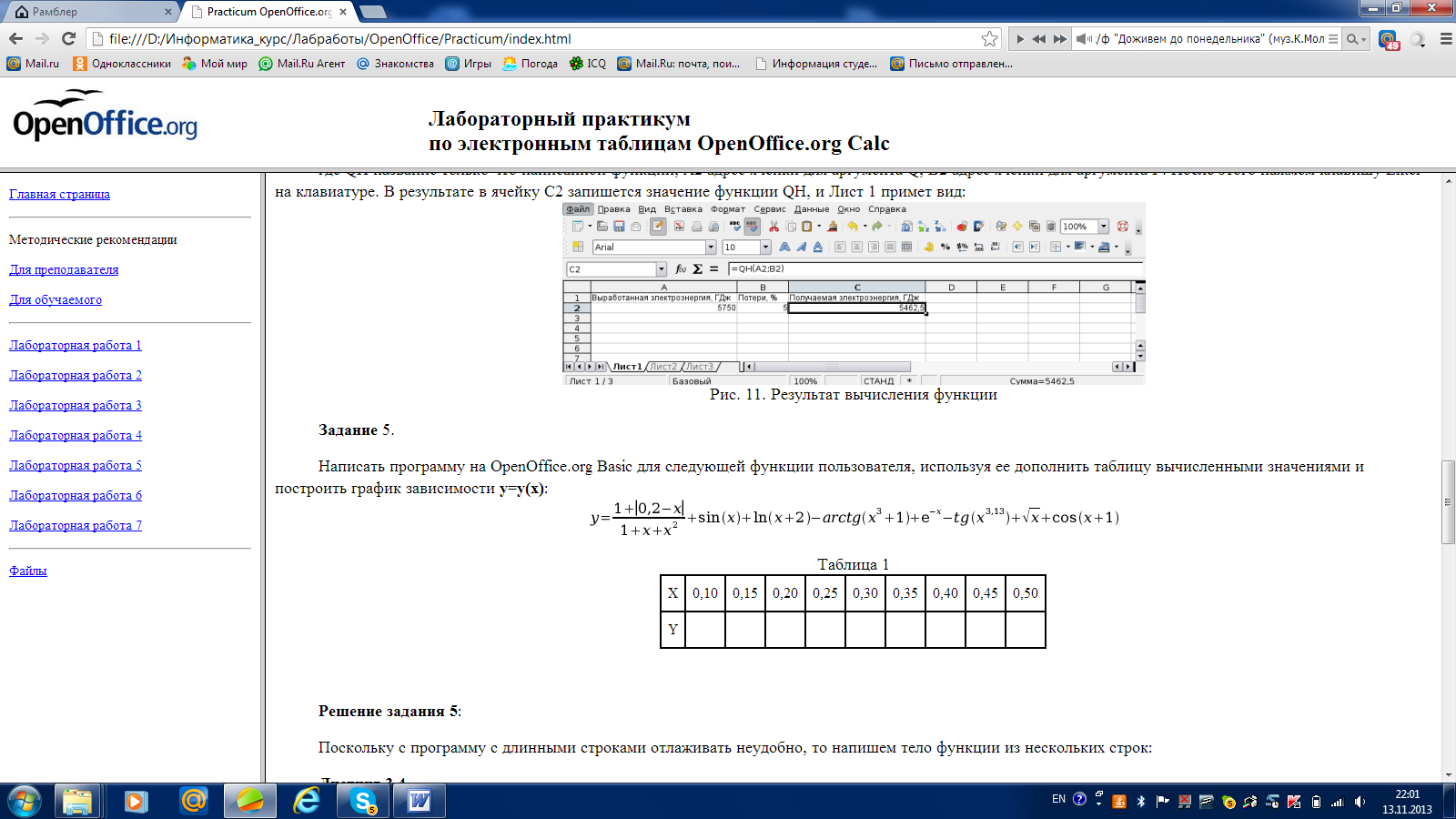Open Лабораторная работа 7

pos(76,525)
